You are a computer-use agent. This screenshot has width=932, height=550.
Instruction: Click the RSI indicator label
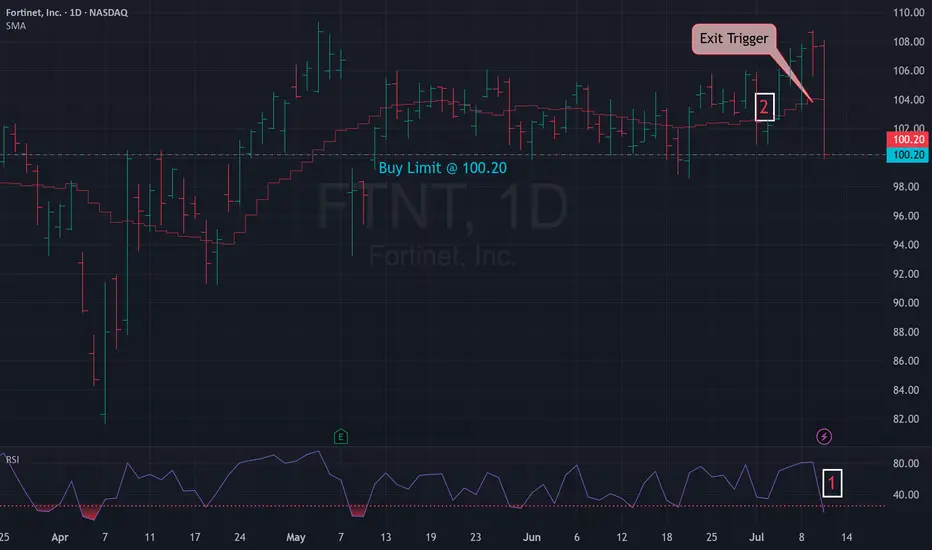point(12,460)
